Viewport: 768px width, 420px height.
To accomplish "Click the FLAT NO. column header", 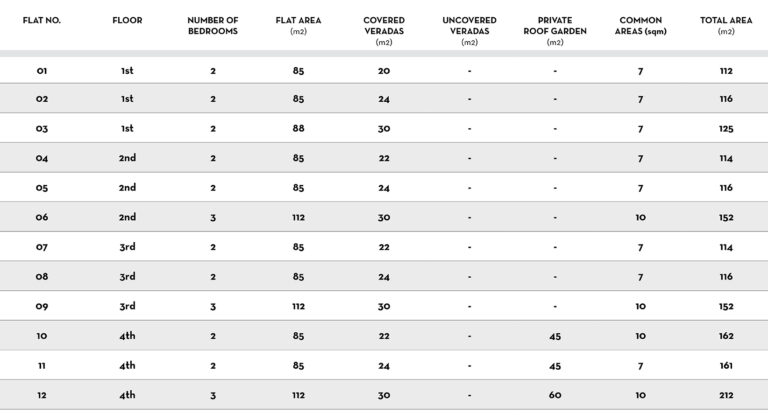I will click(42, 21).
